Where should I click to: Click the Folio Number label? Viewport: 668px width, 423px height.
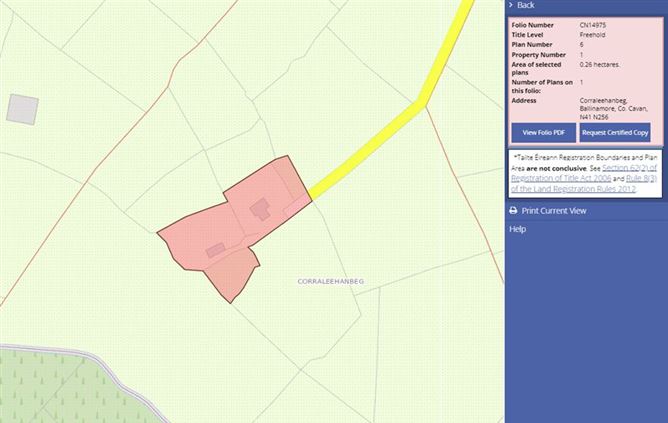click(533, 25)
